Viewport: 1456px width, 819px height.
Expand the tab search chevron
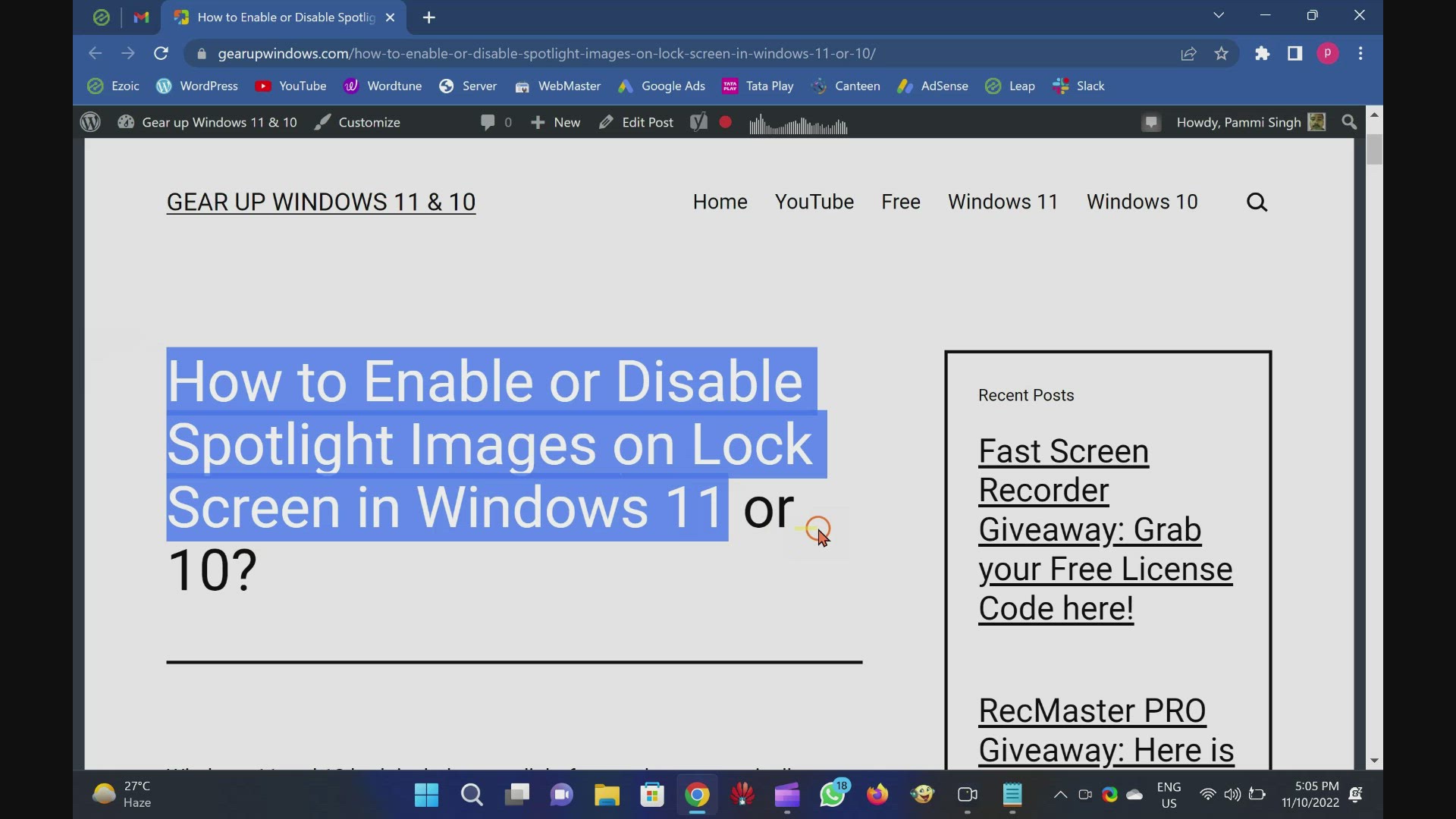coord(1219,15)
